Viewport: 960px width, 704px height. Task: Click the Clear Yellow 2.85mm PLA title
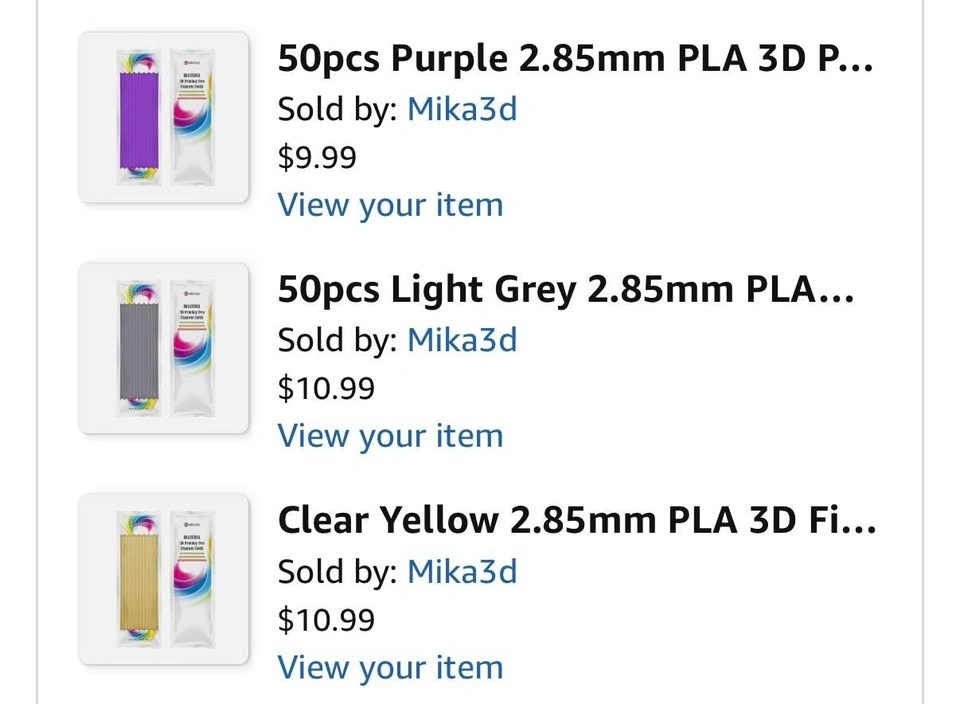[x=577, y=521]
